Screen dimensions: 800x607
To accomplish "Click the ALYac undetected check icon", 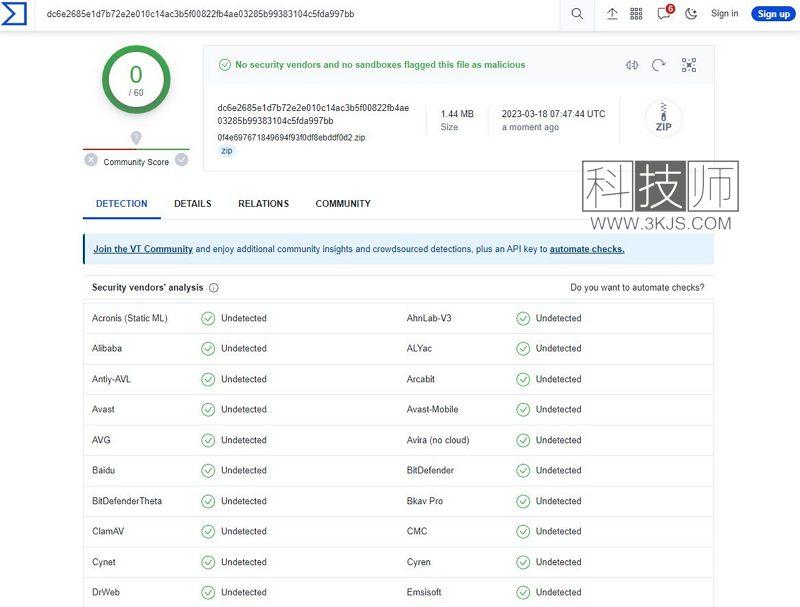I will click(523, 349).
